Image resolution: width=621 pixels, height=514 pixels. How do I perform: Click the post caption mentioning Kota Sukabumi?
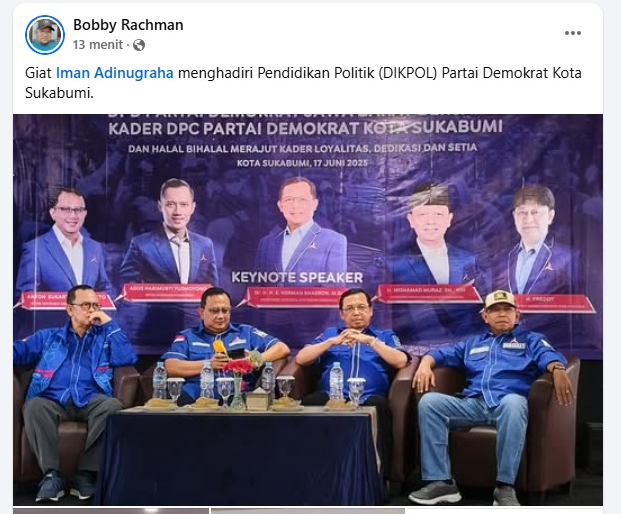pyautogui.click(x=303, y=83)
